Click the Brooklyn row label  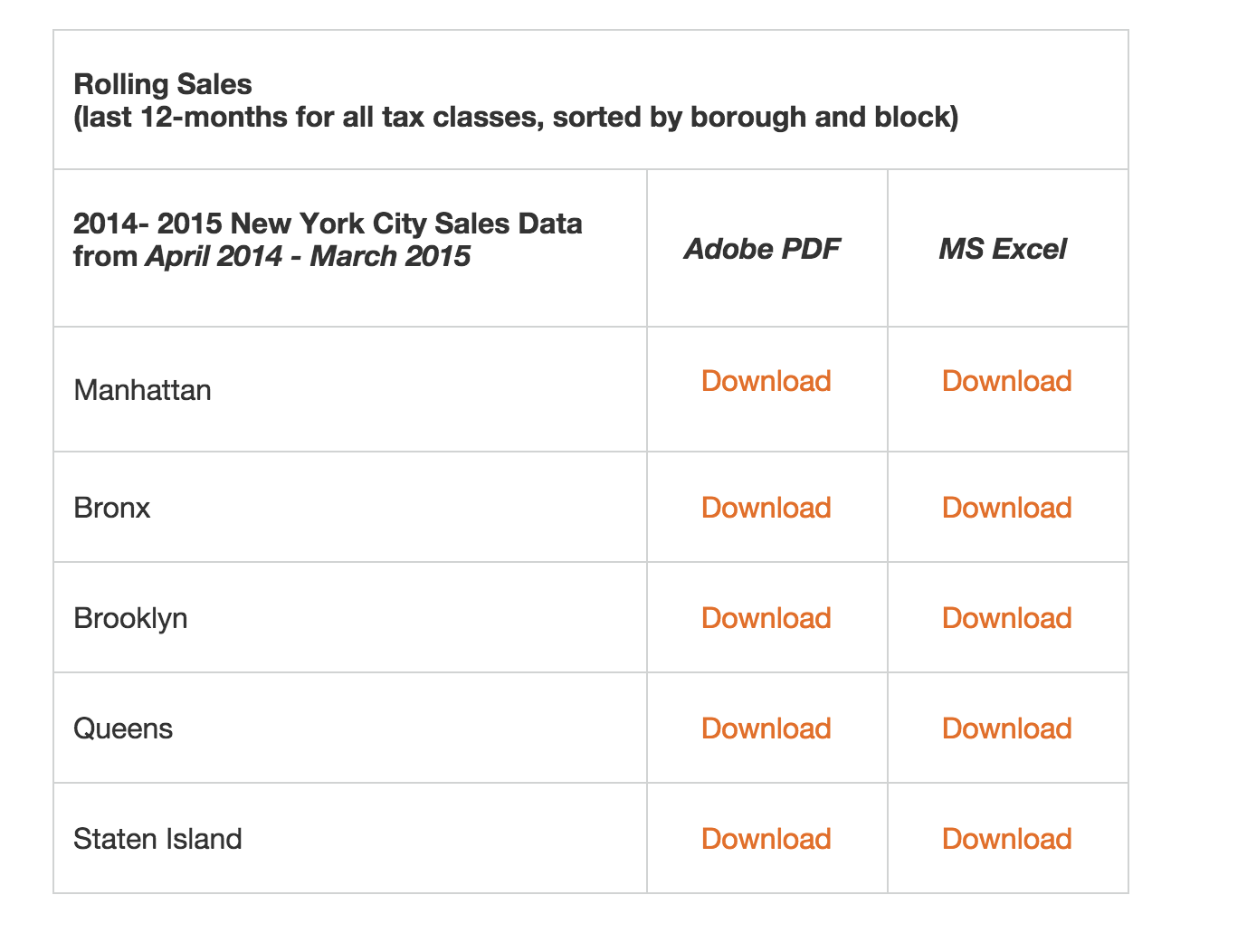coord(130,618)
